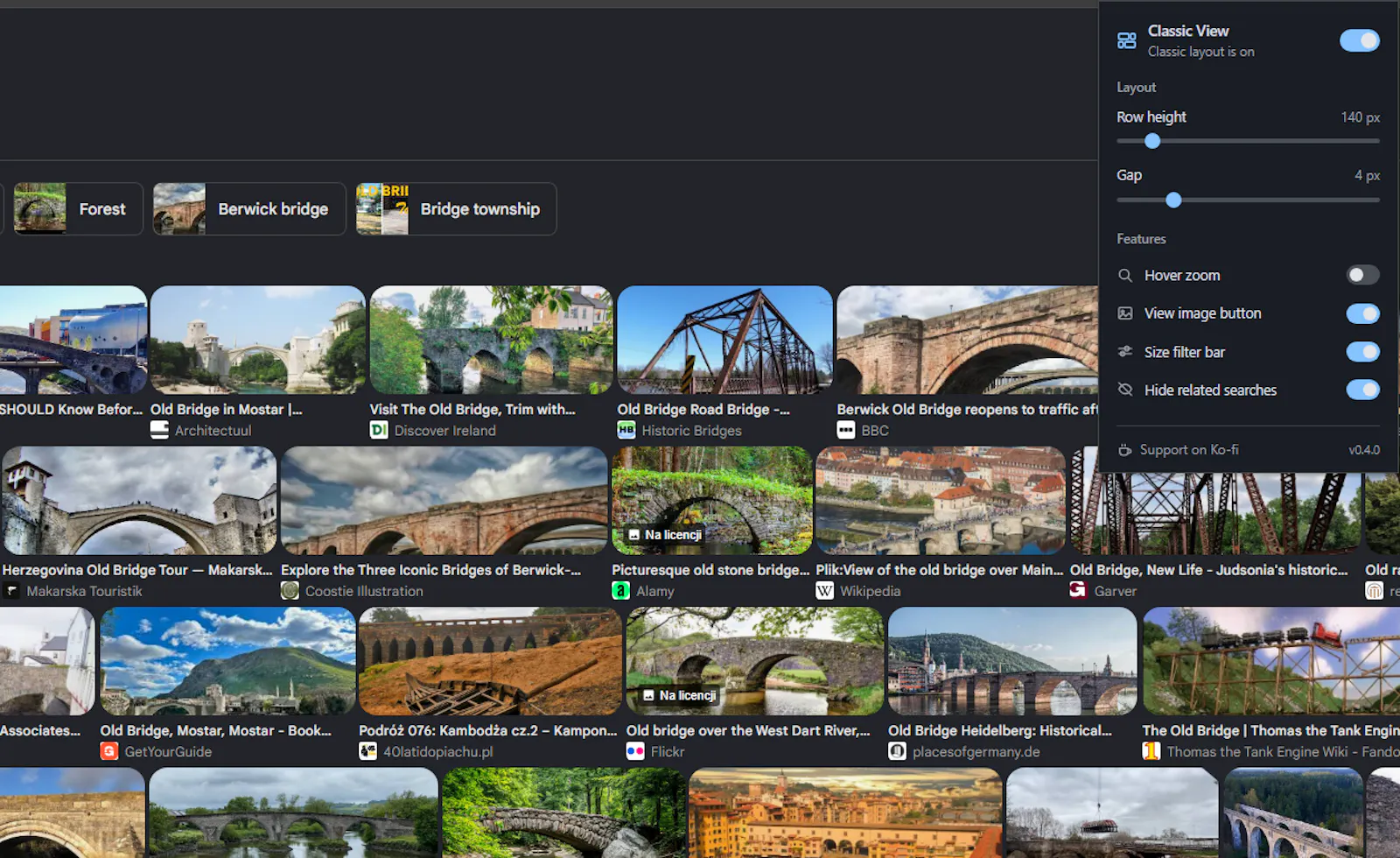This screenshot has width=1400, height=858.
Task: Open the Old Bridge, Mostar, Mostar - Book link
Action: click(x=216, y=730)
